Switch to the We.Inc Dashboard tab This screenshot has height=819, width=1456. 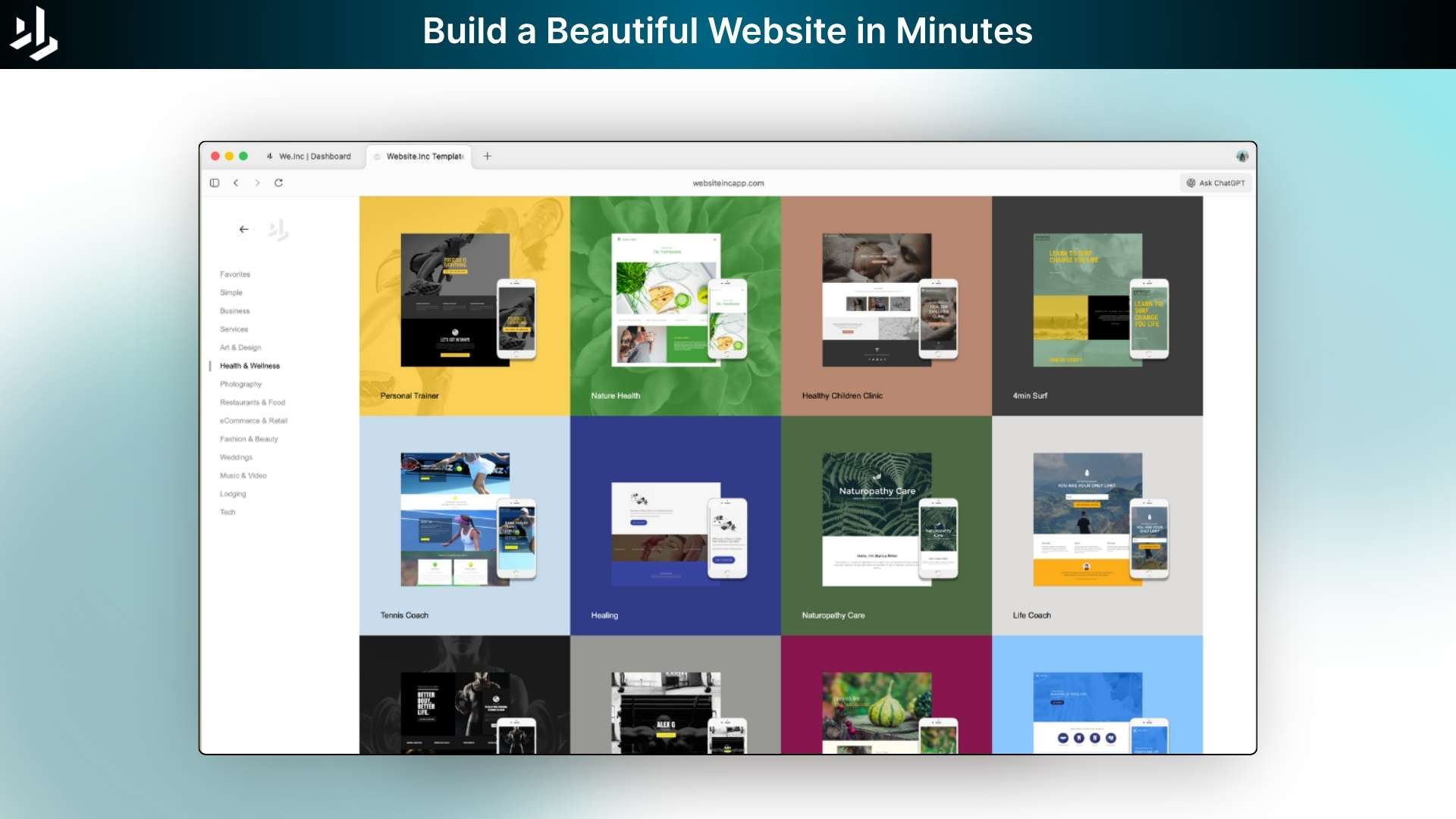309,156
